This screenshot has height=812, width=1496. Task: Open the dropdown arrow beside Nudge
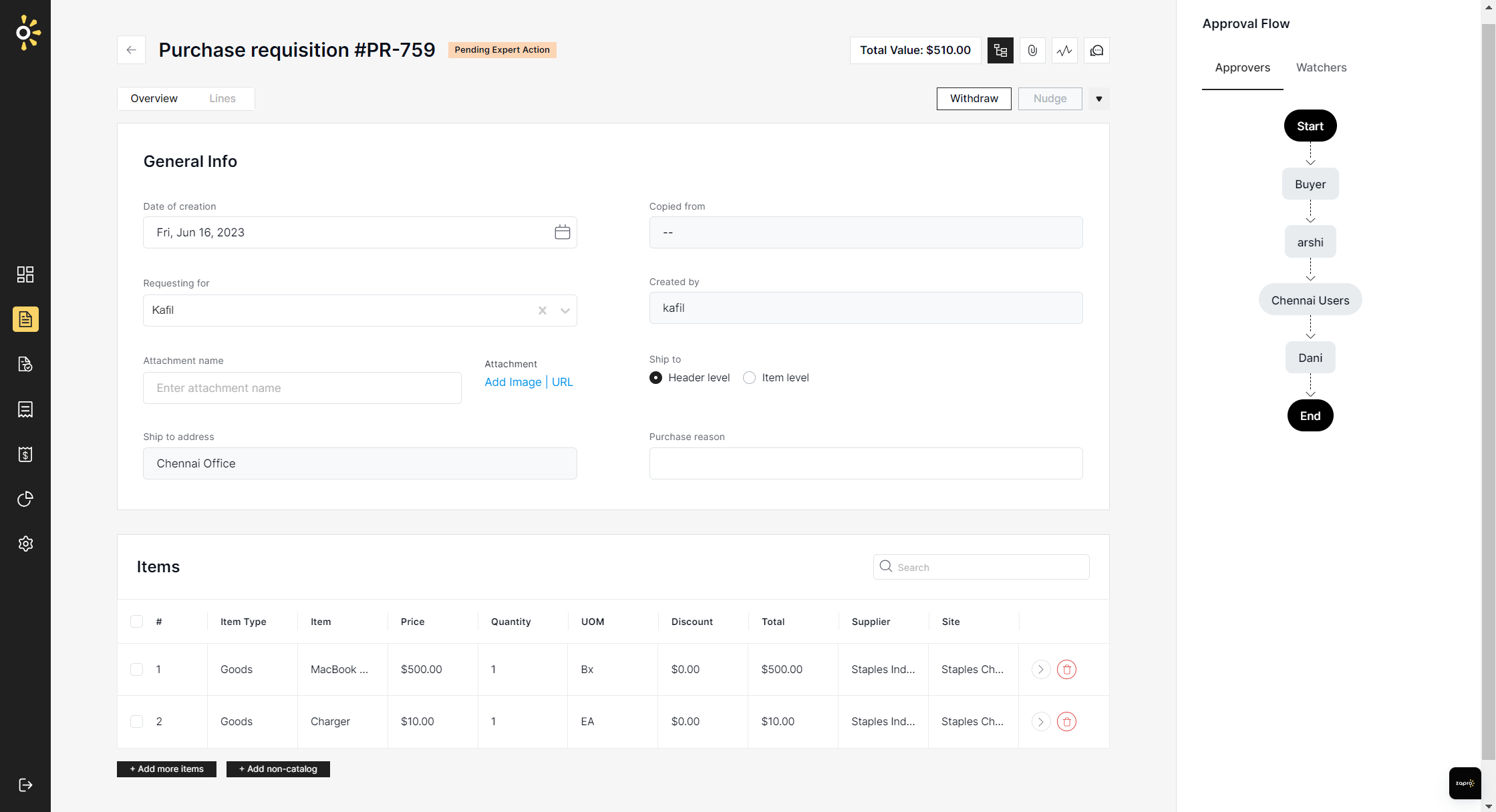(x=1099, y=99)
